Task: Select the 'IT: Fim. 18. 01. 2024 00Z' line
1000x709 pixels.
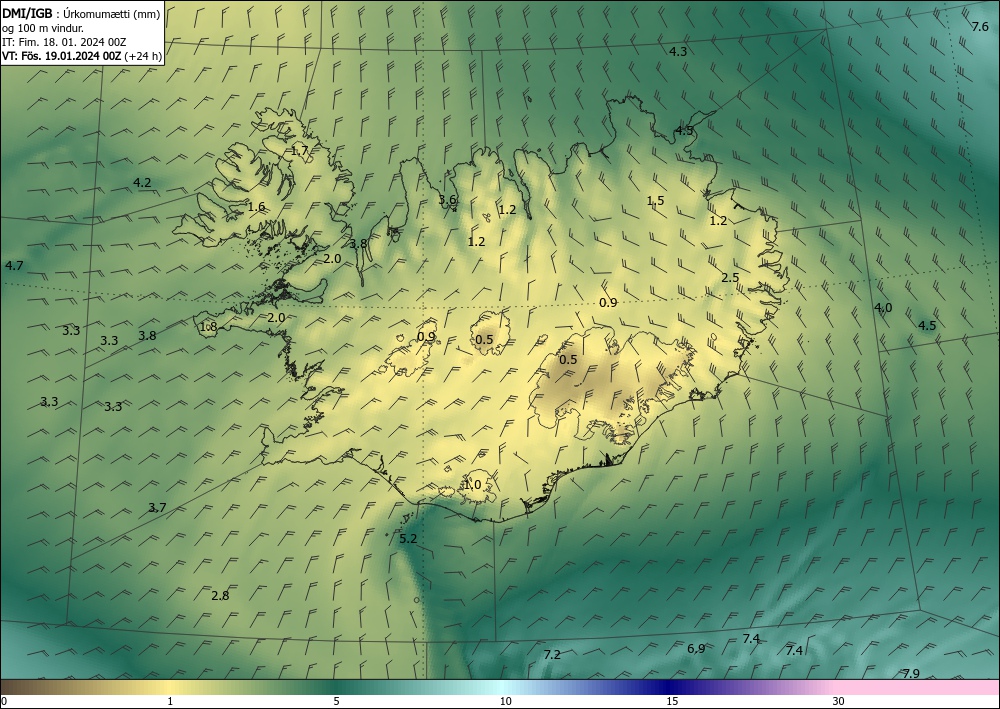Action: pos(64,42)
